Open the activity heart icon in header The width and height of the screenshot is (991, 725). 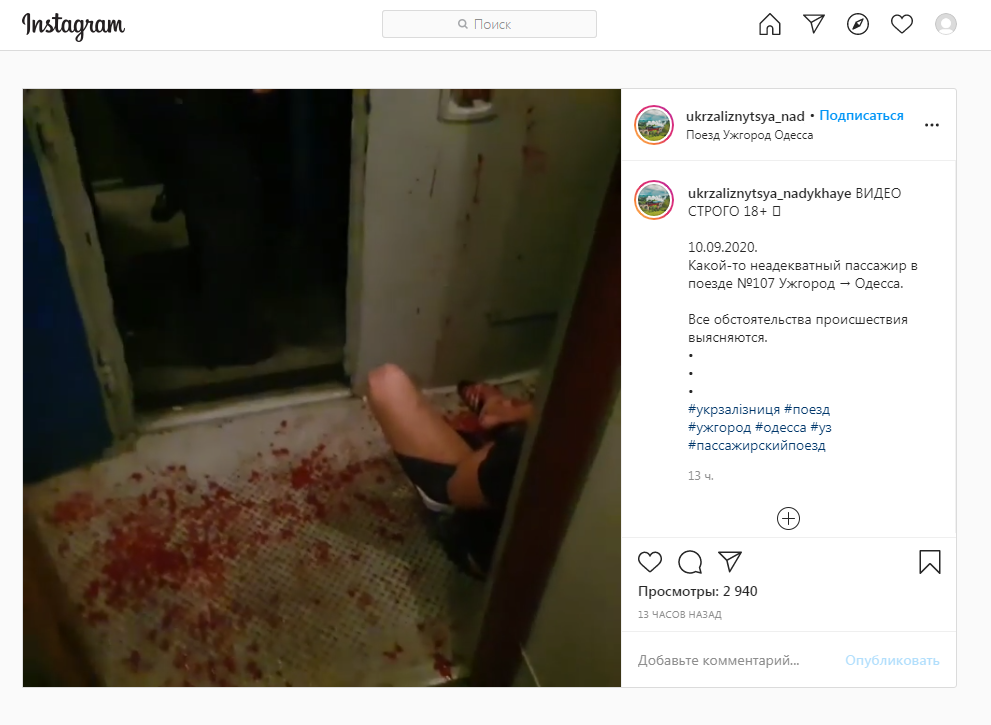pyautogui.click(x=901, y=25)
